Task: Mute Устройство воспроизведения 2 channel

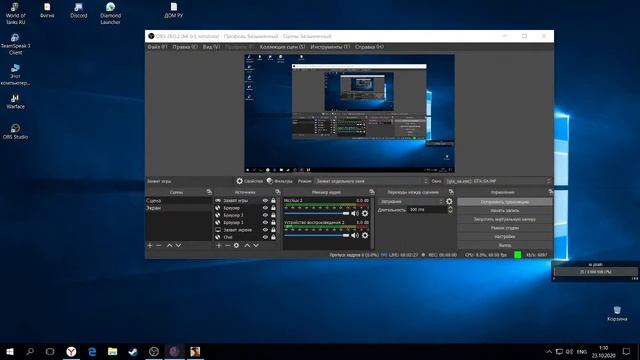Action: (355, 235)
